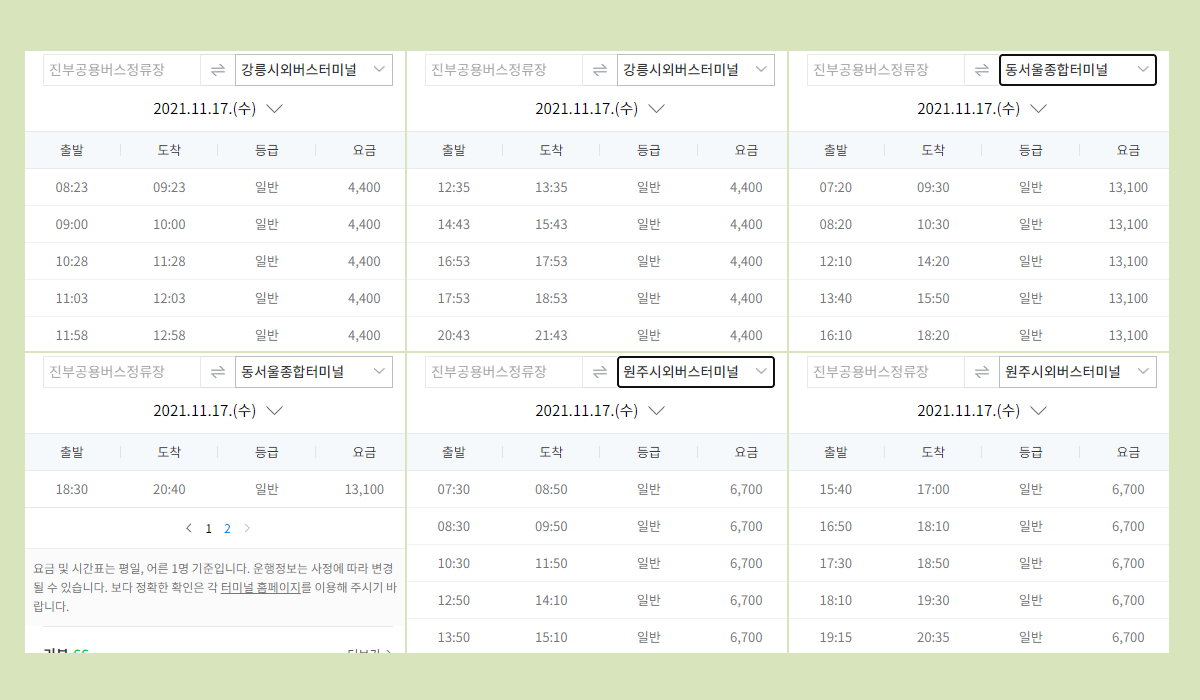Swap departure and arrival in the middle 강릉 panel
1200x700 pixels.
point(599,69)
